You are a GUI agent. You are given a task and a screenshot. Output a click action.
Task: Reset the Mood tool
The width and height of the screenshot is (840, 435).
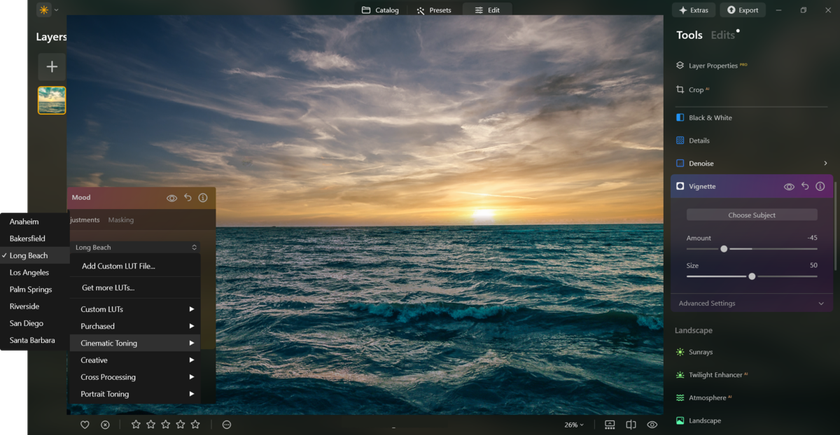point(188,198)
